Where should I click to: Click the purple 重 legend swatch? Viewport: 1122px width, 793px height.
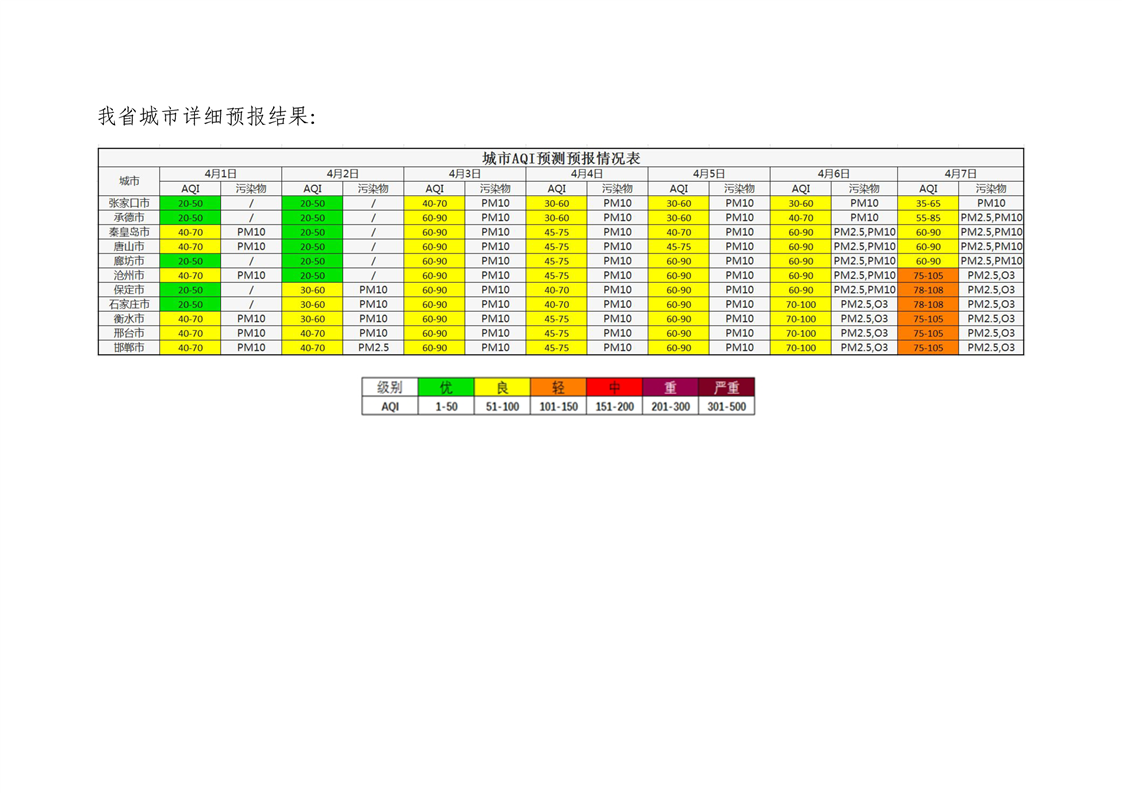tap(671, 388)
